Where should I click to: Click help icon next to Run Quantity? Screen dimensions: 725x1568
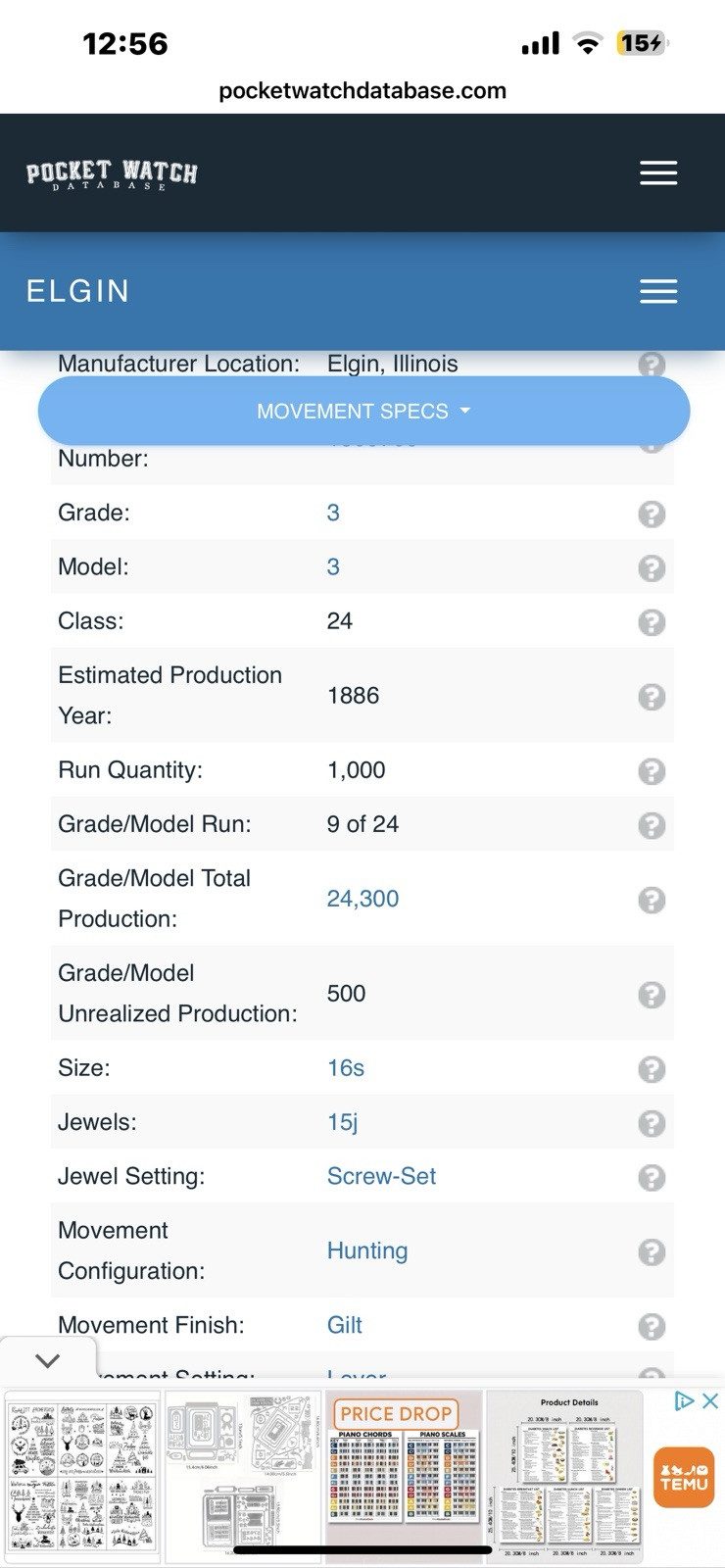(652, 771)
